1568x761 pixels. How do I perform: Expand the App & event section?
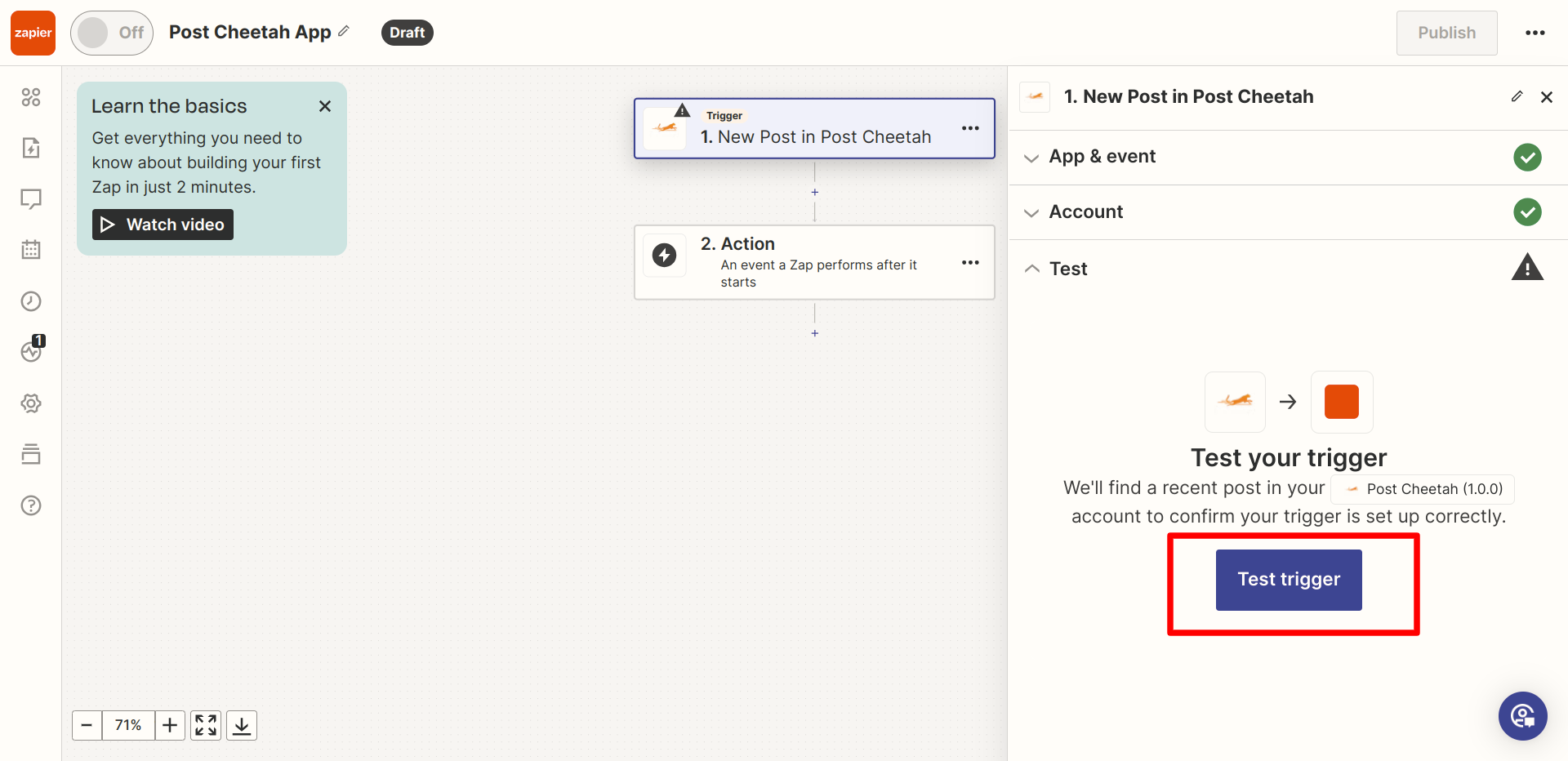(x=1288, y=157)
